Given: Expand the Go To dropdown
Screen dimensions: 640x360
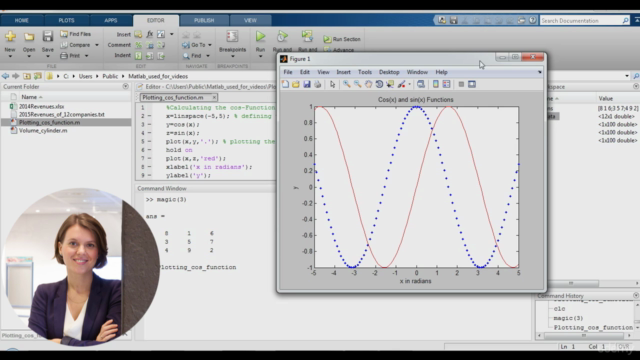Looking at the screenshot, I should [x=210, y=45].
